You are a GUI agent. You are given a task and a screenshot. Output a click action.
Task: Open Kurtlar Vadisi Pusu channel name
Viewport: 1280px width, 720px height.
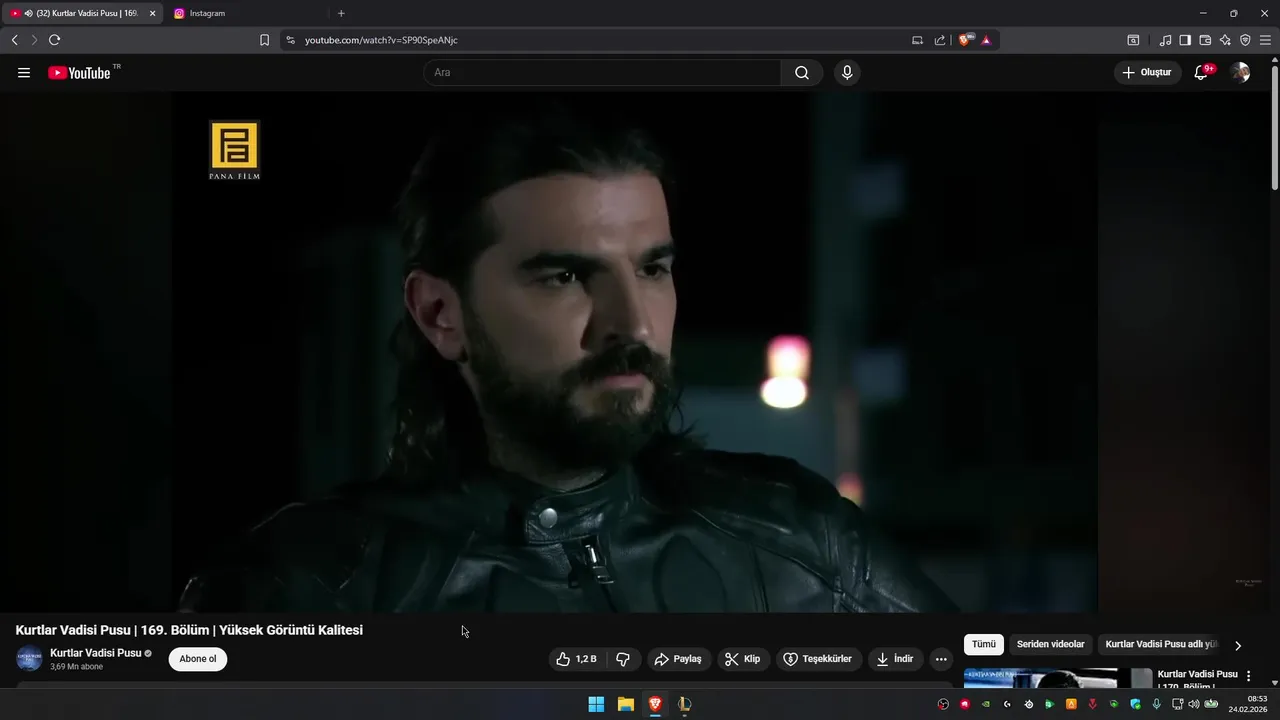pos(96,653)
